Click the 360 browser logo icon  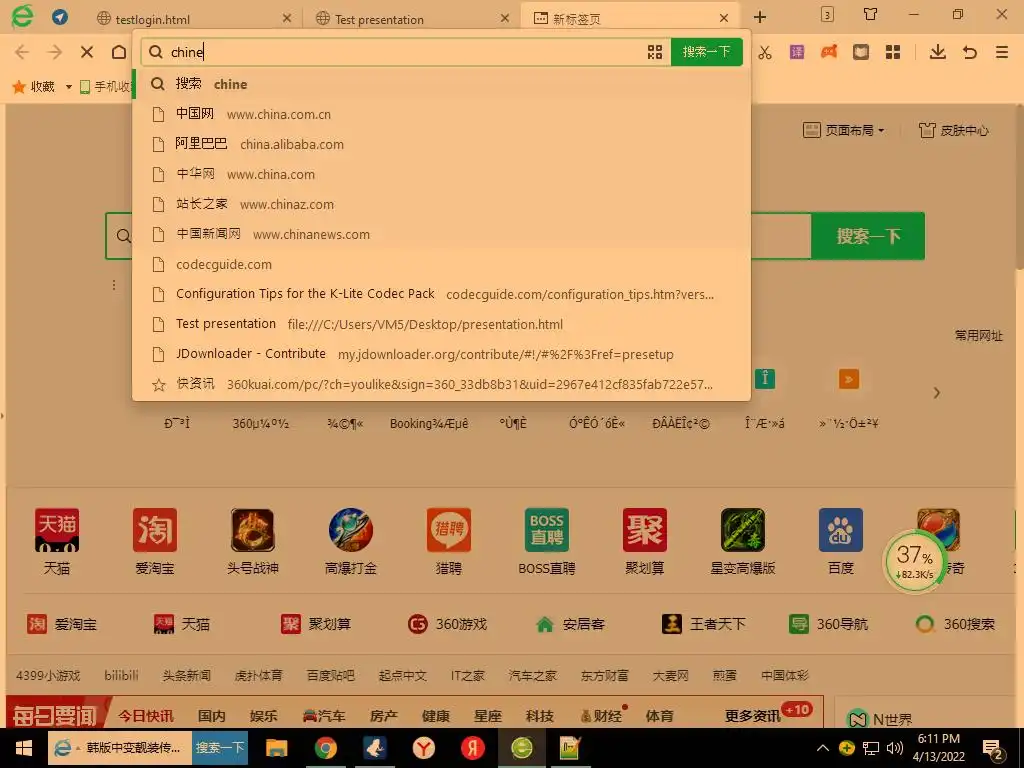click(x=22, y=16)
